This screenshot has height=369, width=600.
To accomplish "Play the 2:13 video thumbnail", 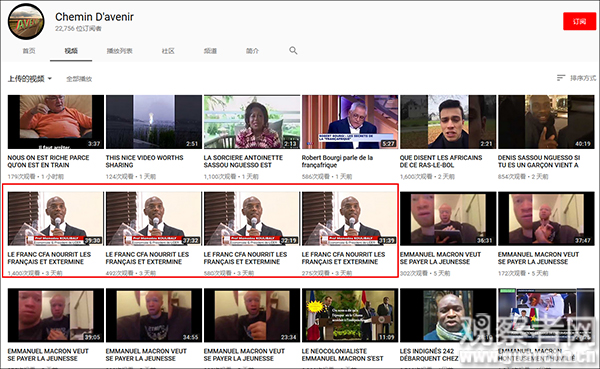I will [x=252, y=122].
